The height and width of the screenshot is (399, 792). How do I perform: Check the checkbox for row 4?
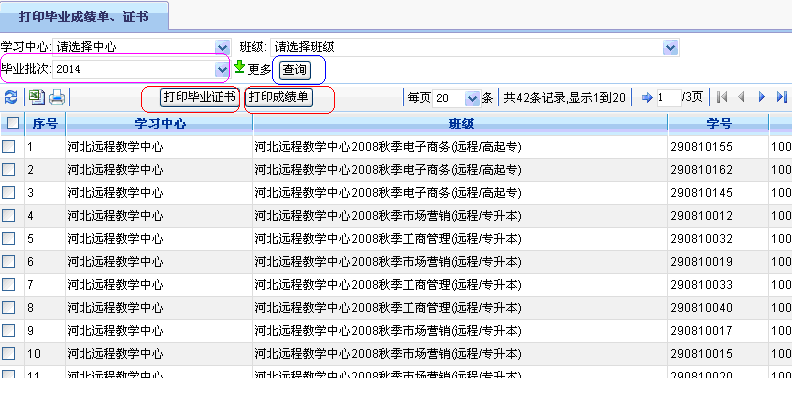(x=9, y=216)
